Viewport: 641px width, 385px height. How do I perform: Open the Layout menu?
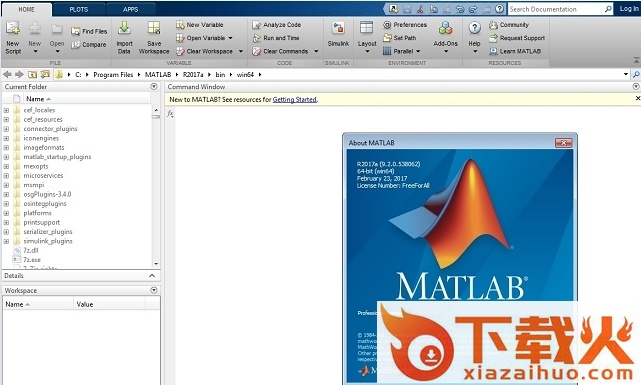click(367, 38)
